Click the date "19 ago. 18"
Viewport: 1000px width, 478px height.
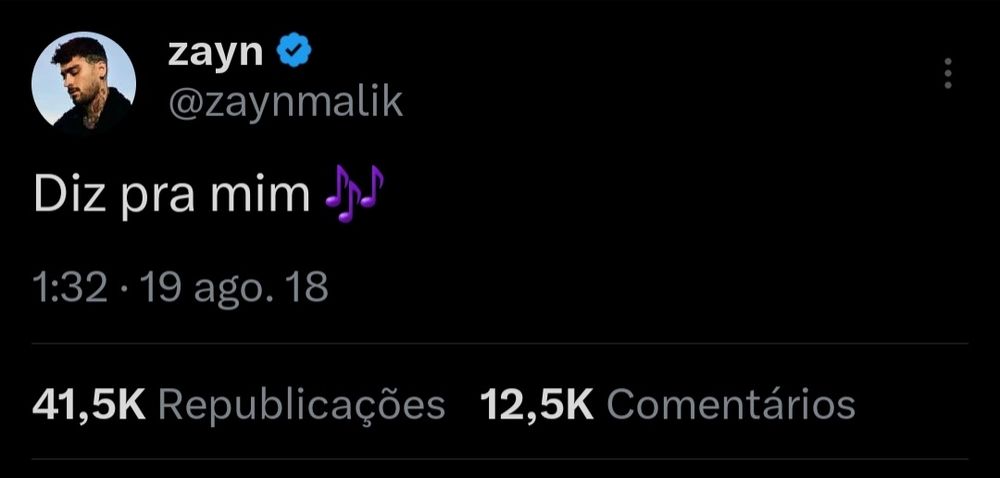tap(235, 289)
